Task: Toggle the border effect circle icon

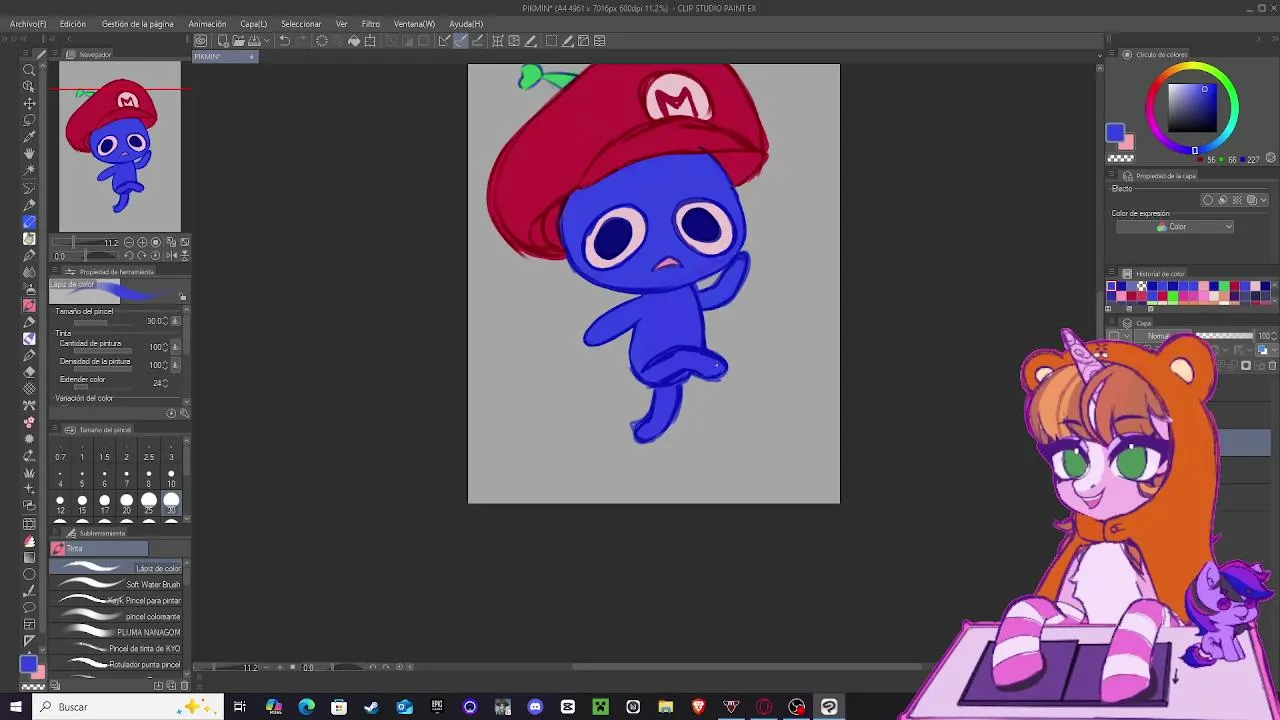Action: click(x=1208, y=200)
